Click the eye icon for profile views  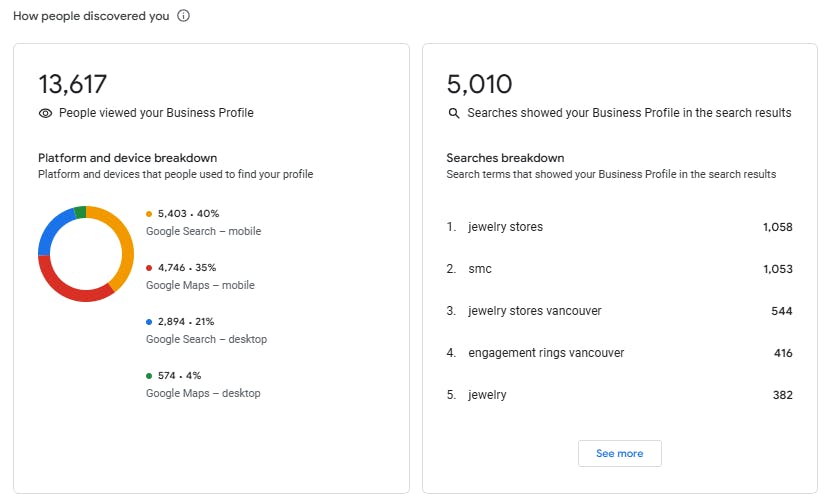pos(46,113)
